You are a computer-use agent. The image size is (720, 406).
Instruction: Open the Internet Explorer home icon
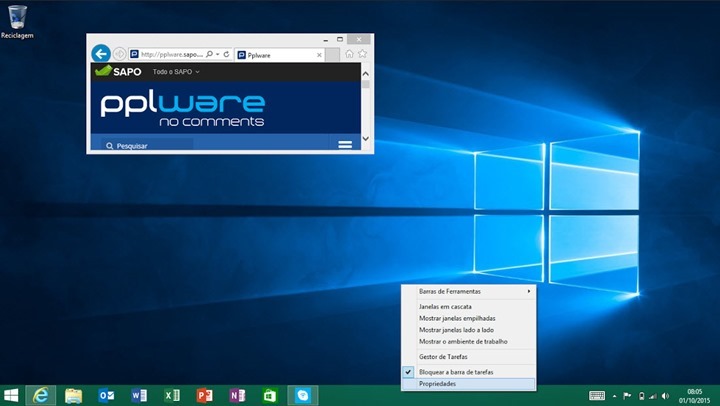(x=349, y=54)
